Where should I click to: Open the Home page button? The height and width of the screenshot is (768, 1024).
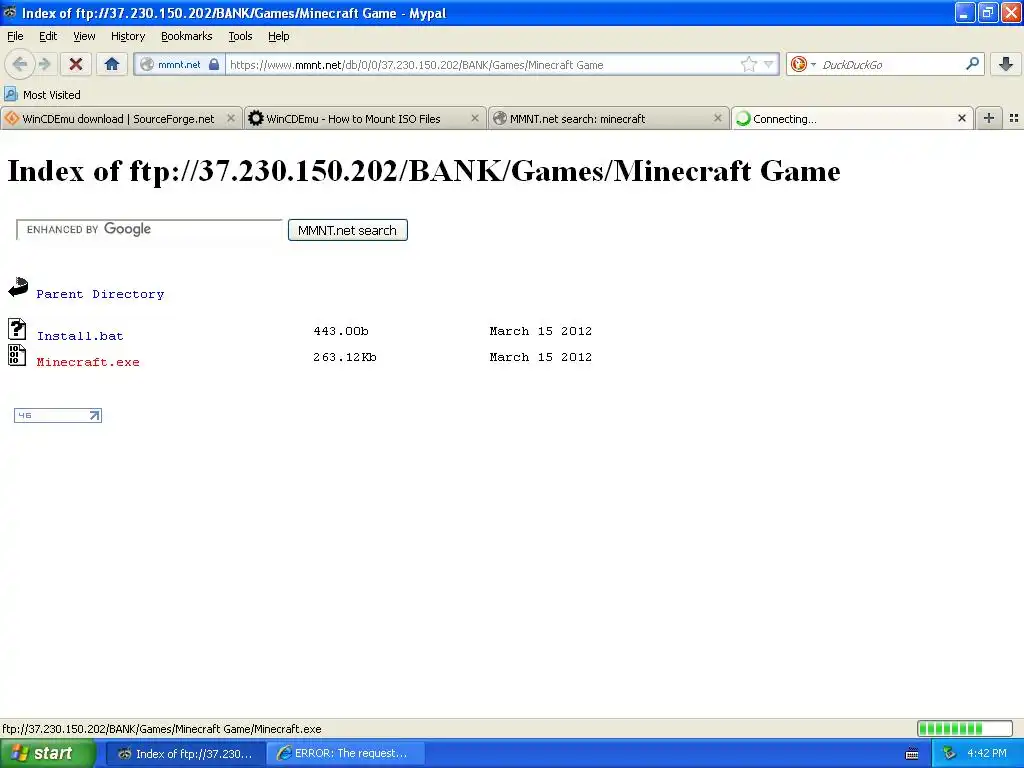tap(112, 64)
